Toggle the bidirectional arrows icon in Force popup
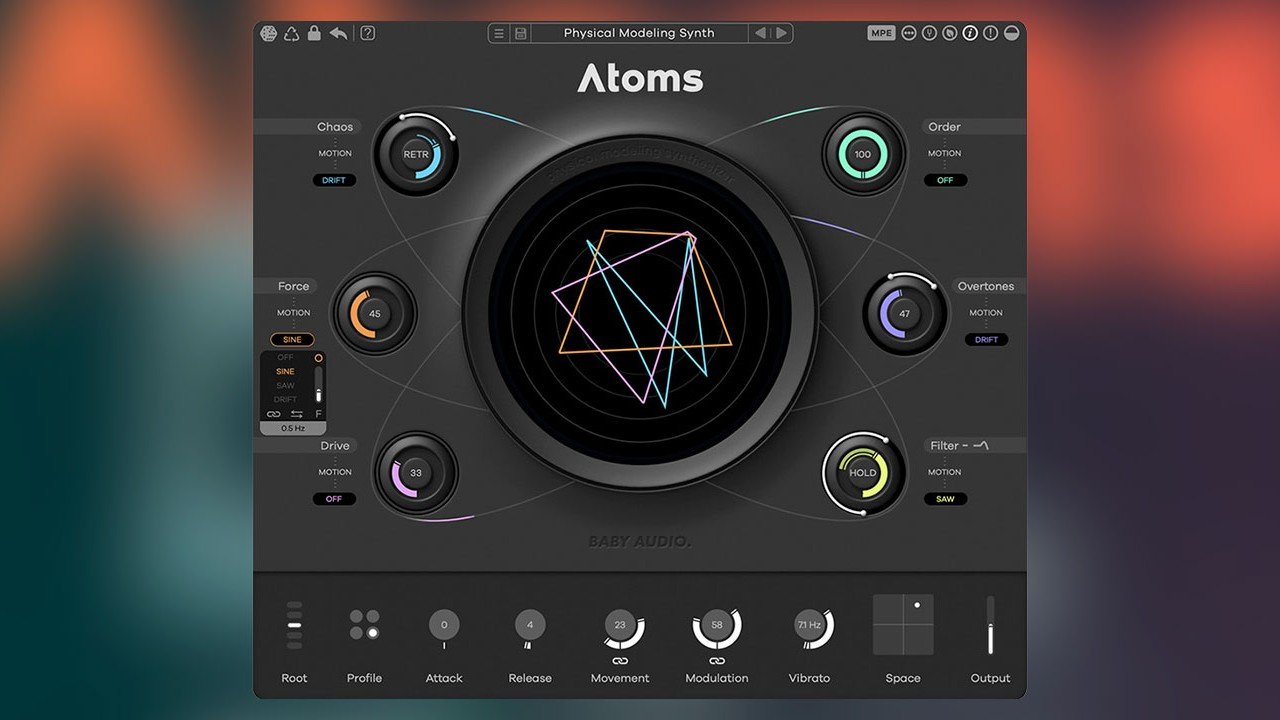Screen dimensions: 1280x720 (296, 414)
